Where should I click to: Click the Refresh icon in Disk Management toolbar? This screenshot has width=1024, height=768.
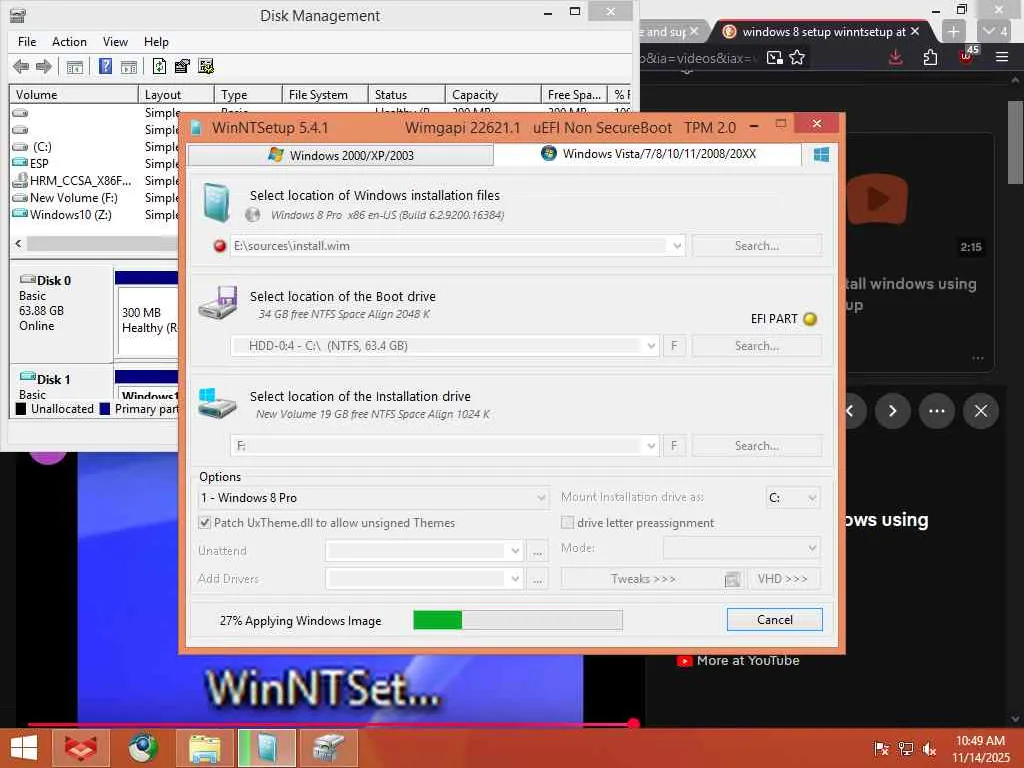pos(159,66)
